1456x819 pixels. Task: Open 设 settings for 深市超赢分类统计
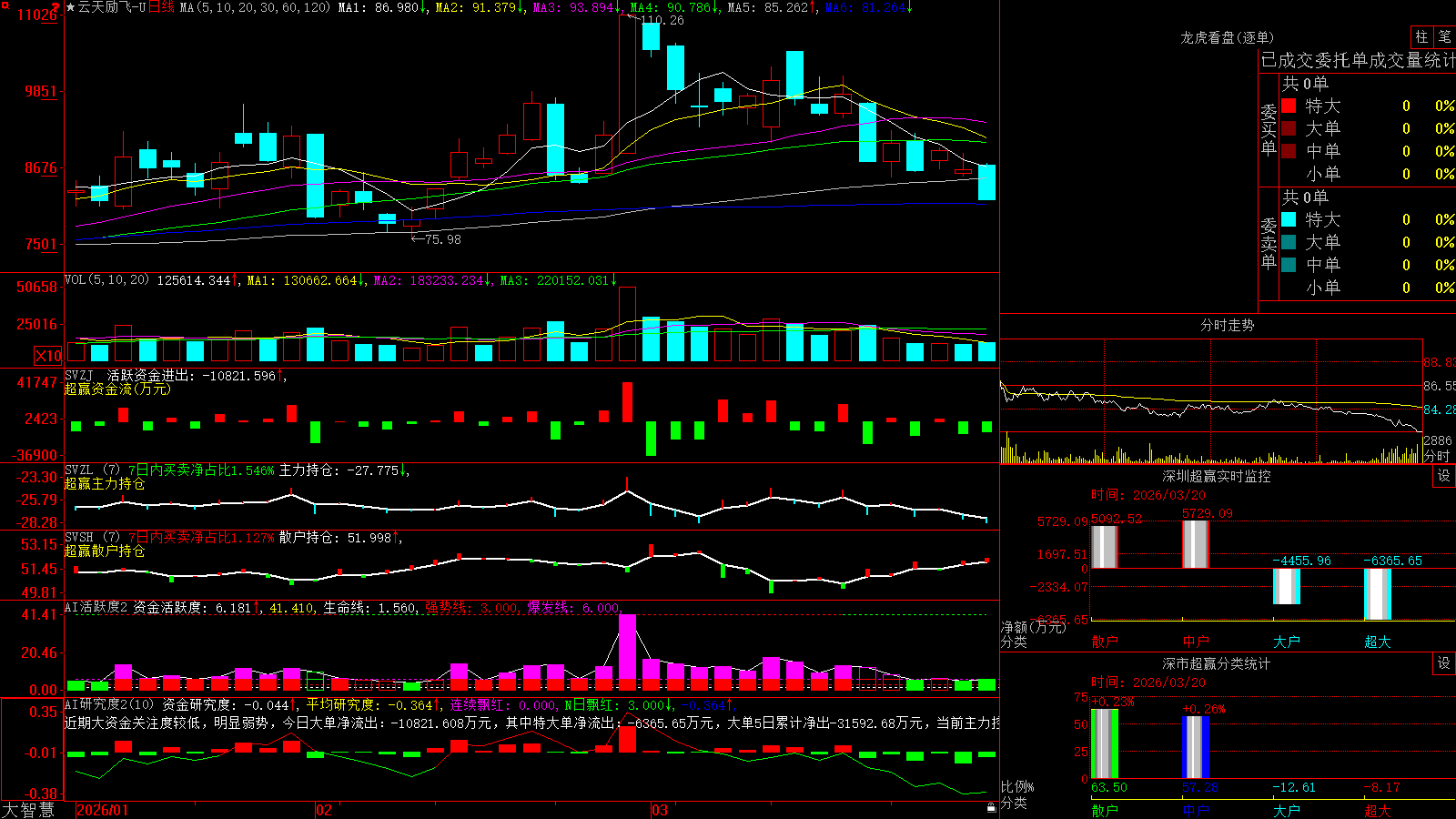coord(1444,663)
